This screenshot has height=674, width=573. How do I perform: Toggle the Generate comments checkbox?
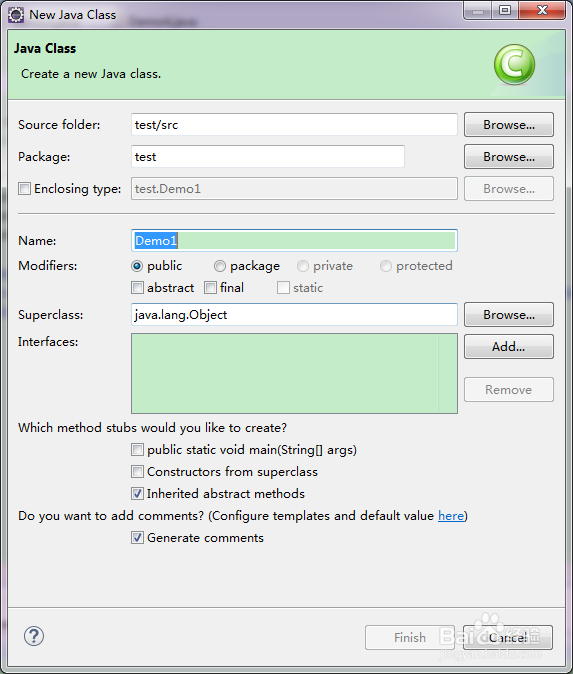click(x=138, y=538)
